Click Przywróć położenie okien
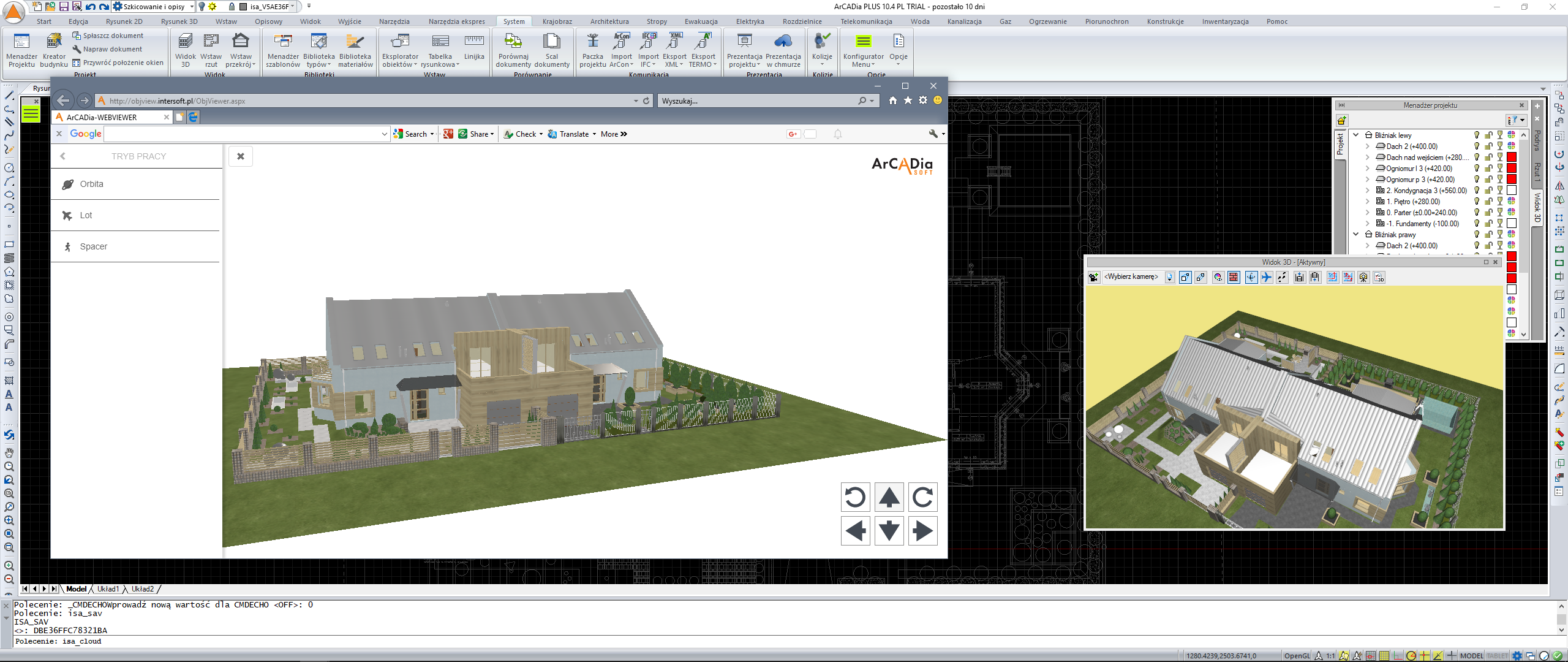Image resolution: width=1568 pixels, height=662 pixels. click(x=118, y=63)
